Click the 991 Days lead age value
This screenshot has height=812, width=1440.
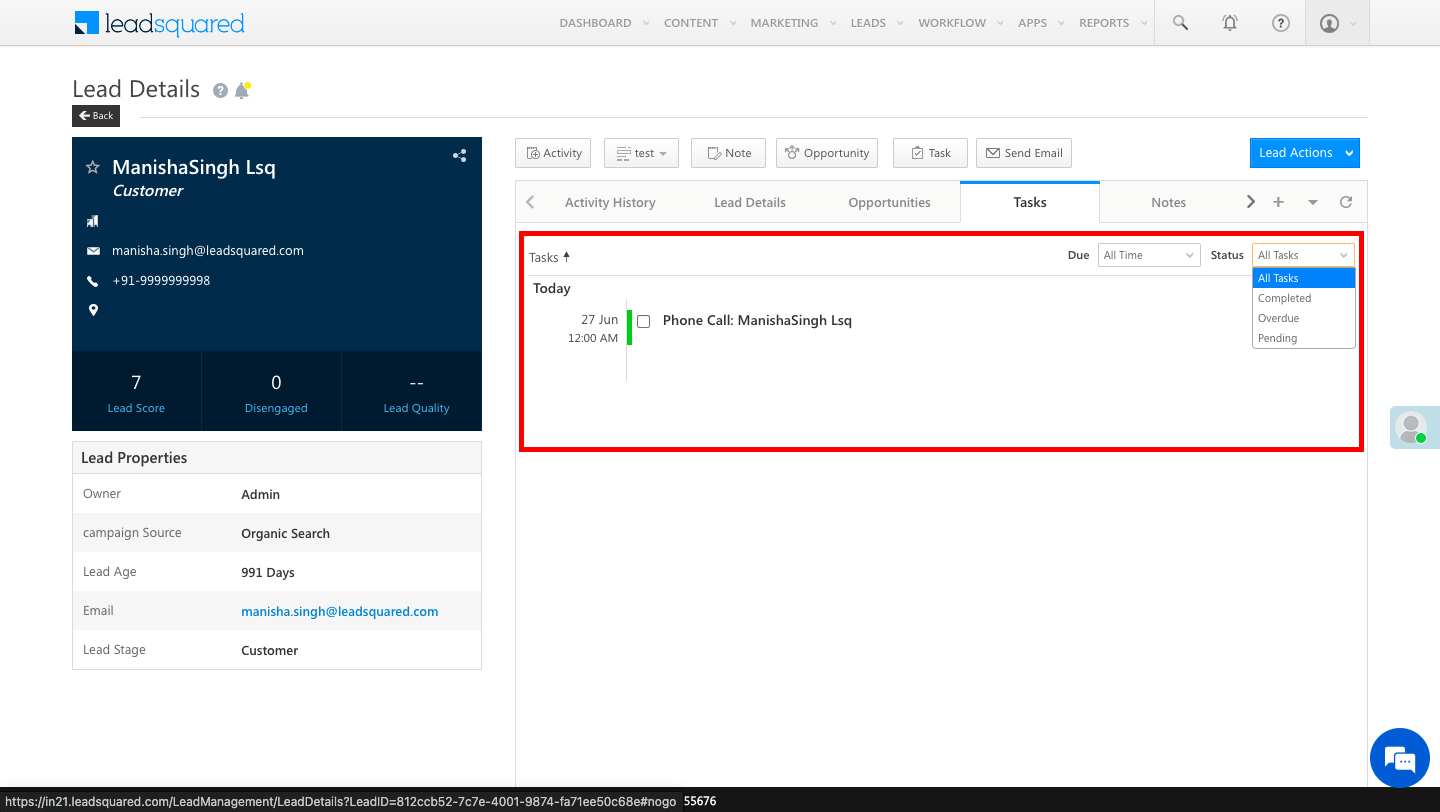[x=268, y=573]
